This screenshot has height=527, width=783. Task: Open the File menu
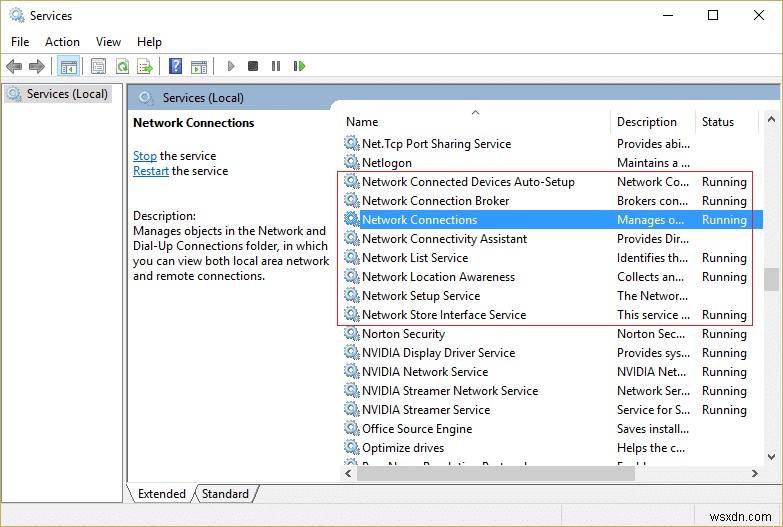20,42
